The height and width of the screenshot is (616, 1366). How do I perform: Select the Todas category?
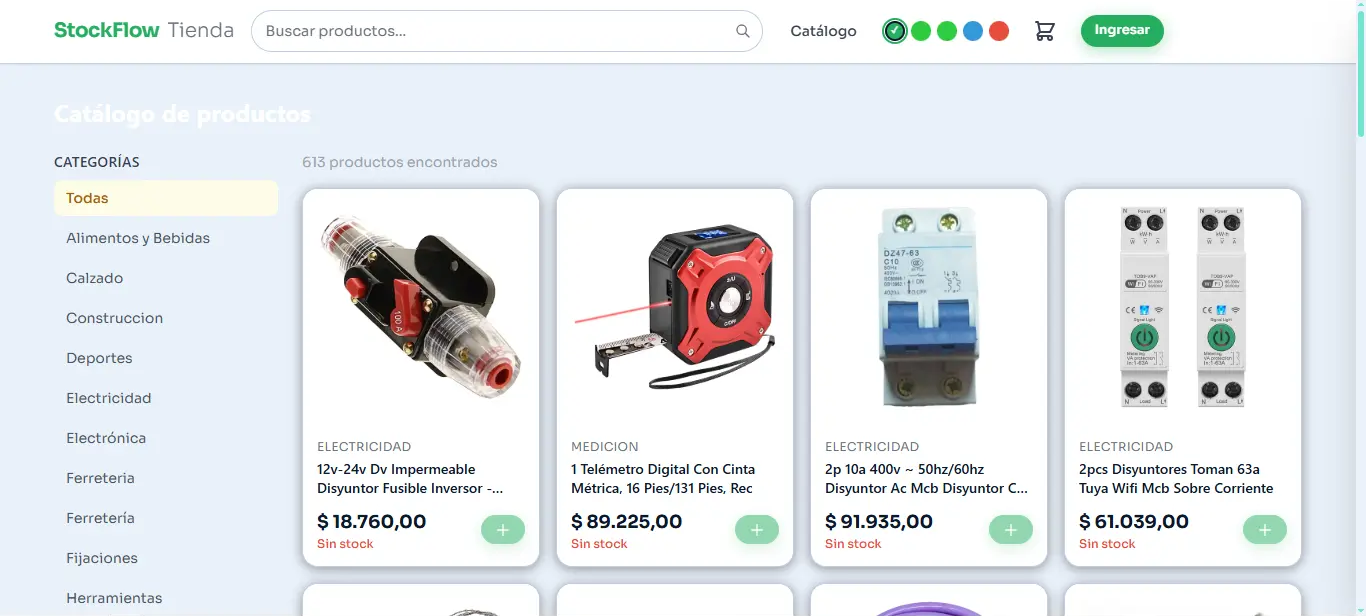click(166, 198)
